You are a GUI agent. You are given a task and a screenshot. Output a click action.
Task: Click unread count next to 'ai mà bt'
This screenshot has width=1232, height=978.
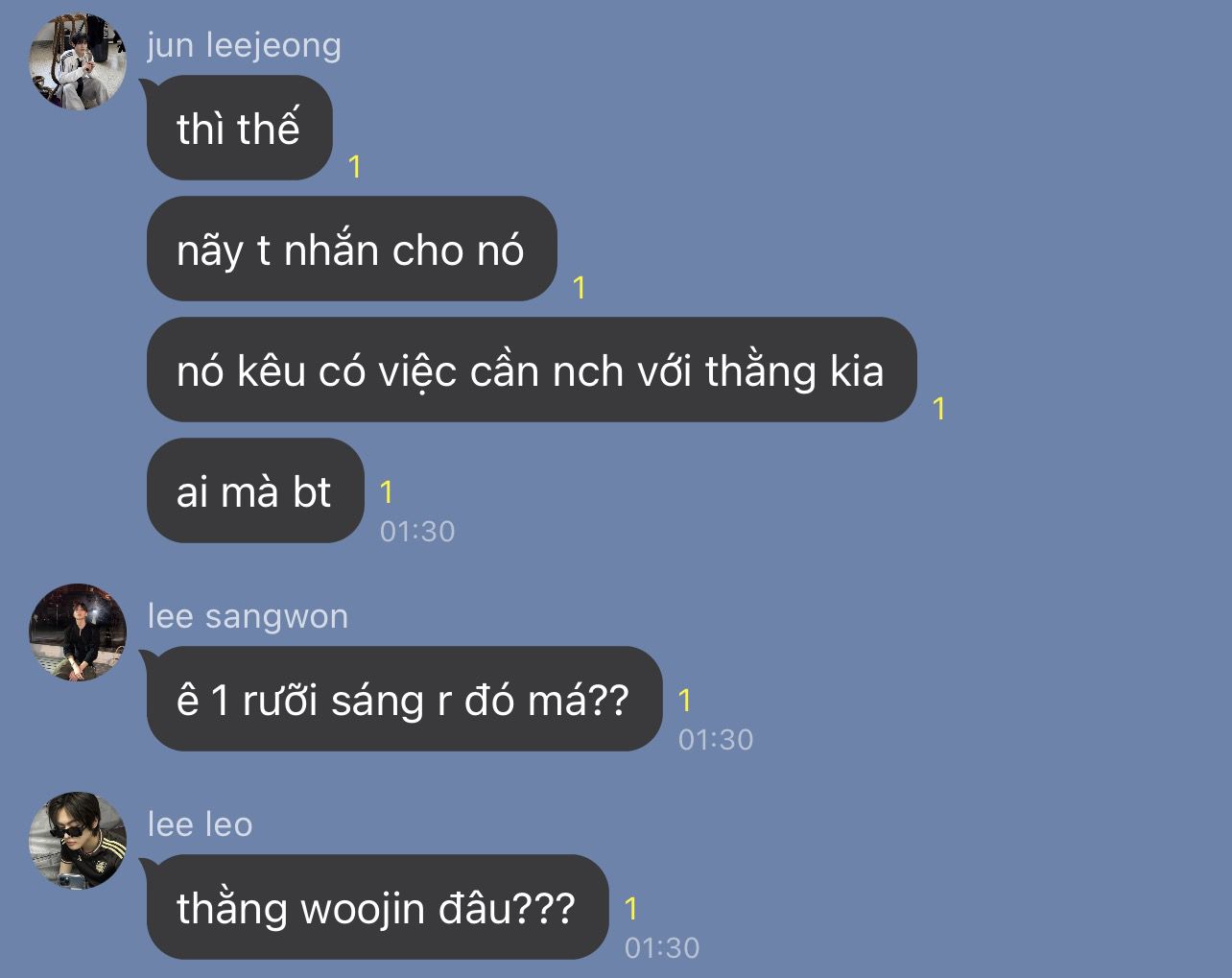[387, 492]
